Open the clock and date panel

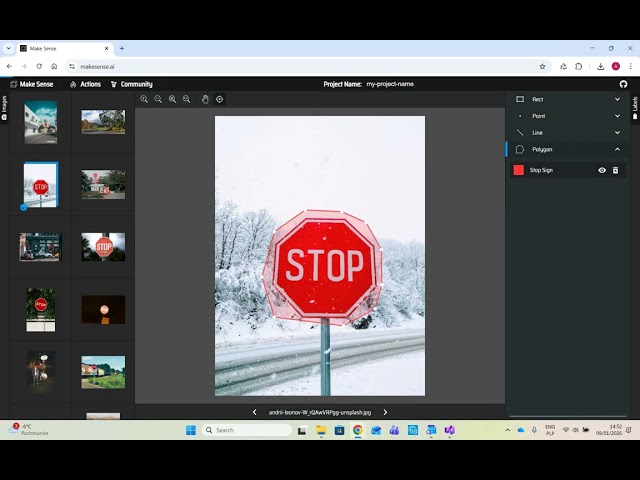pos(609,430)
